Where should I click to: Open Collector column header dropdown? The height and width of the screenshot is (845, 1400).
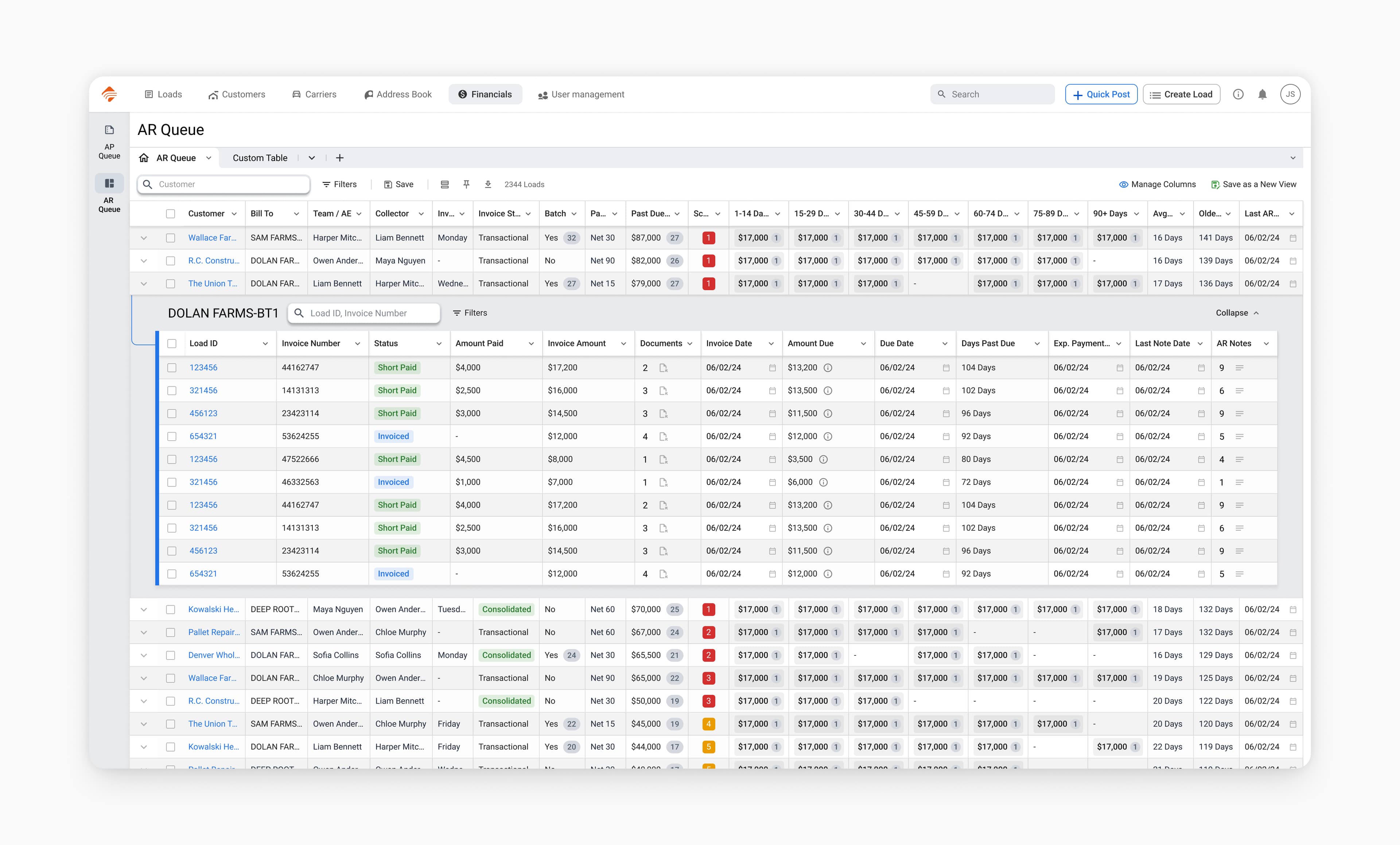[x=421, y=214]
